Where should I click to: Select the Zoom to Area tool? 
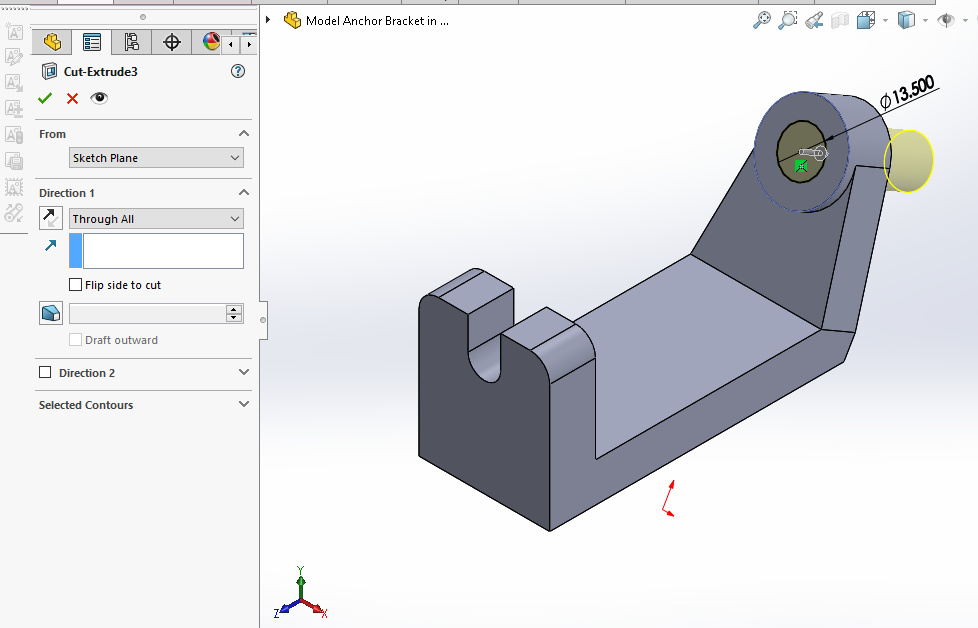point(788,20)
